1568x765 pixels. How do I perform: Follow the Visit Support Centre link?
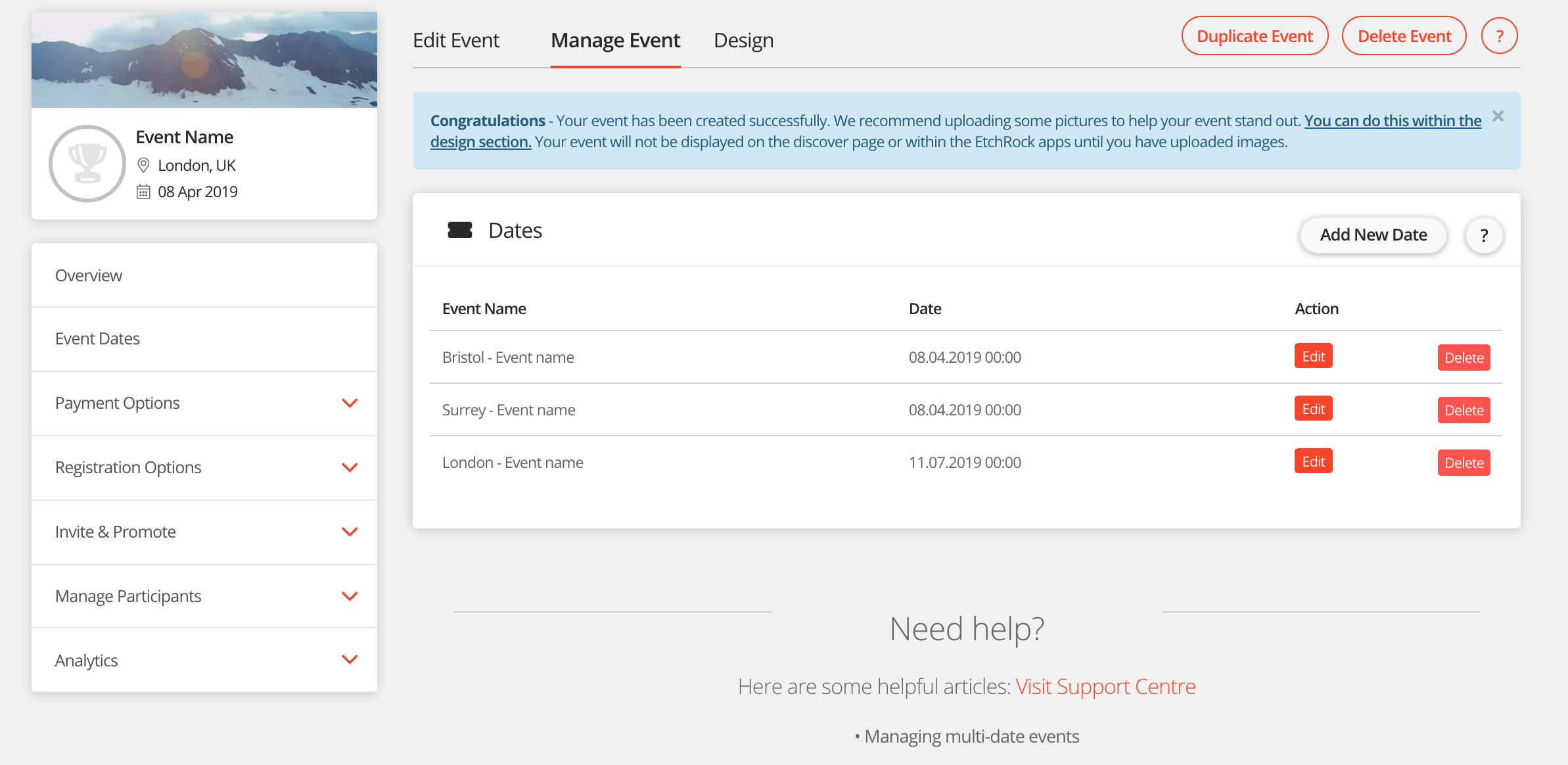tap(1105, 686)
